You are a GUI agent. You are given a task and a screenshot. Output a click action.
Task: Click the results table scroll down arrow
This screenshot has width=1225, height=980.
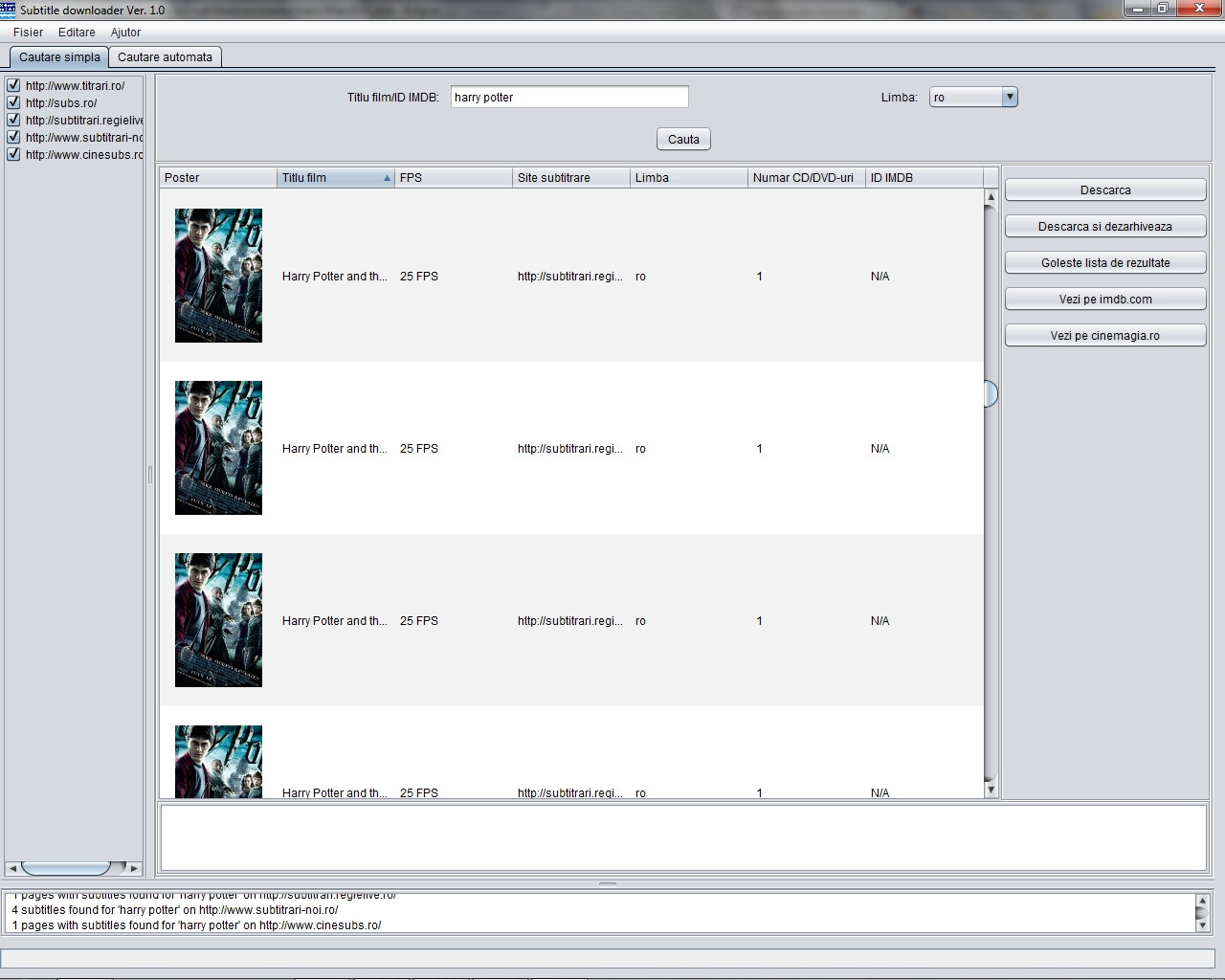click(x=991, y=790)
